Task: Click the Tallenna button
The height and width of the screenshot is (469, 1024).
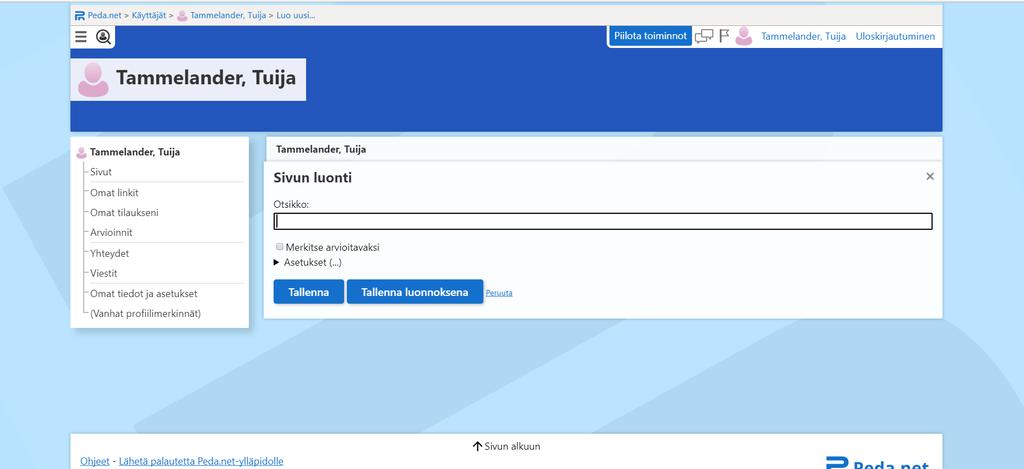Action: (x=309, y=292)
